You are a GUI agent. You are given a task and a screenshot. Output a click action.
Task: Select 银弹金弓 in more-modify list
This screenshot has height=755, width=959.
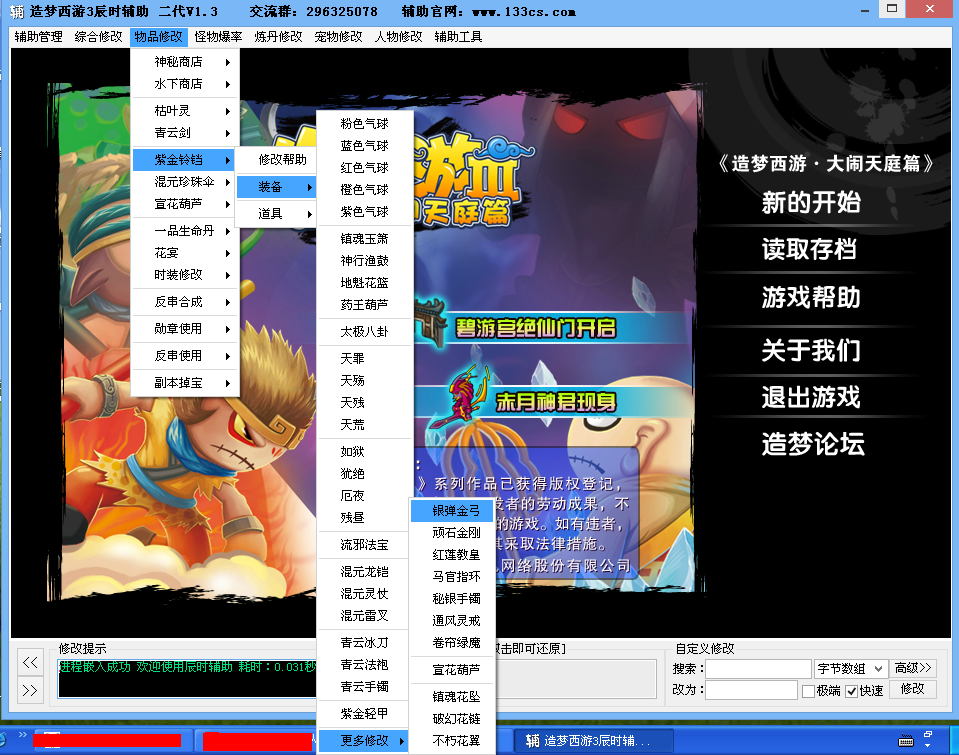pos(452,511)
